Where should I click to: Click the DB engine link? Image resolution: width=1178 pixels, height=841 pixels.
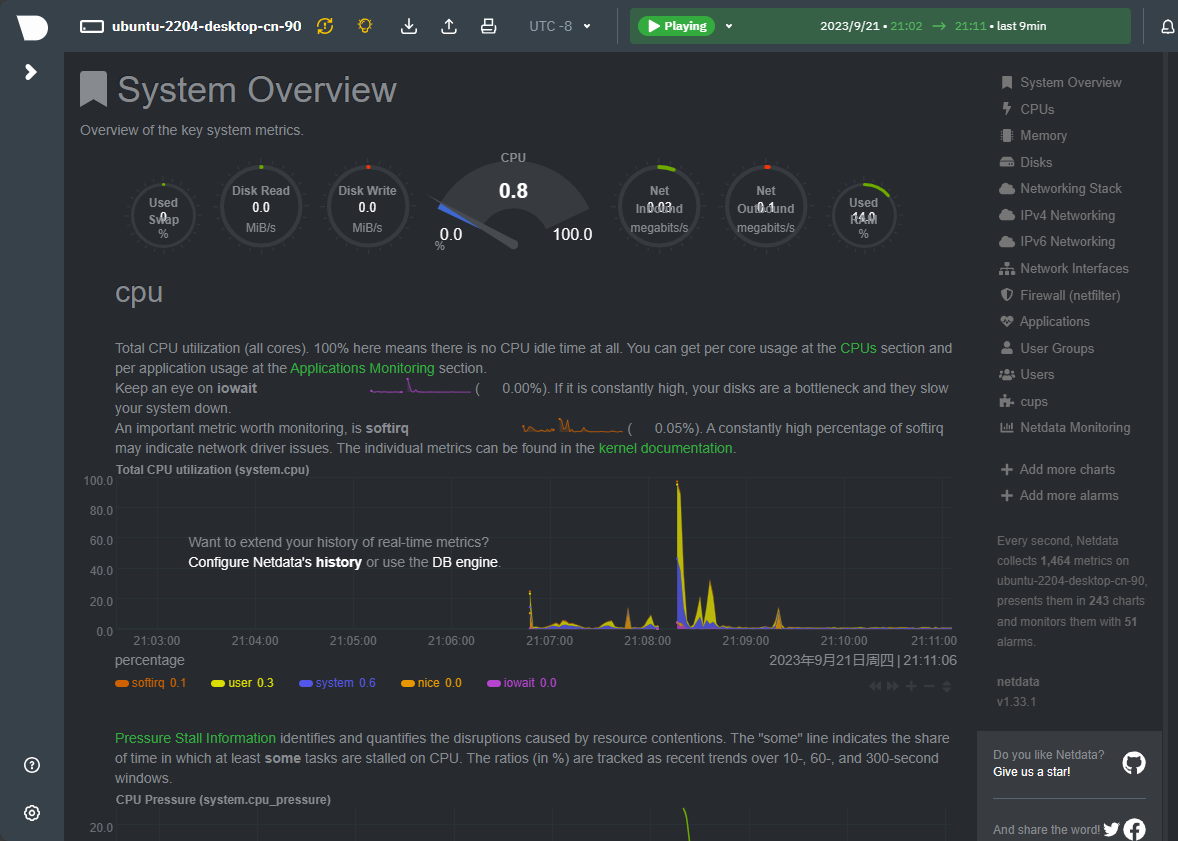tap(465, 562)
